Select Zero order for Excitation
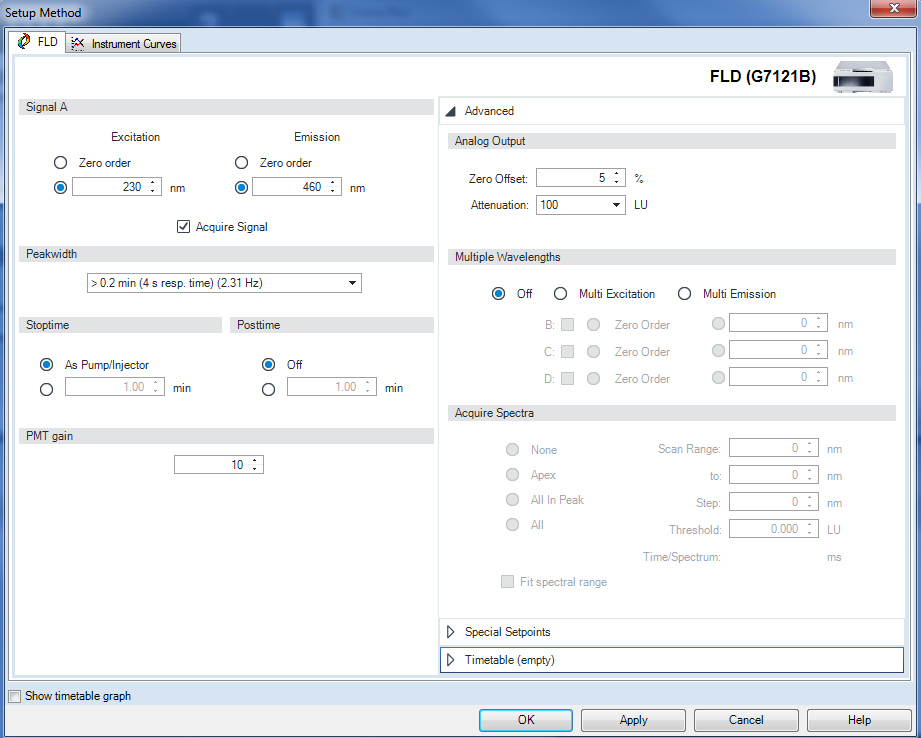 pyautogui.click(x=60, y=162)
